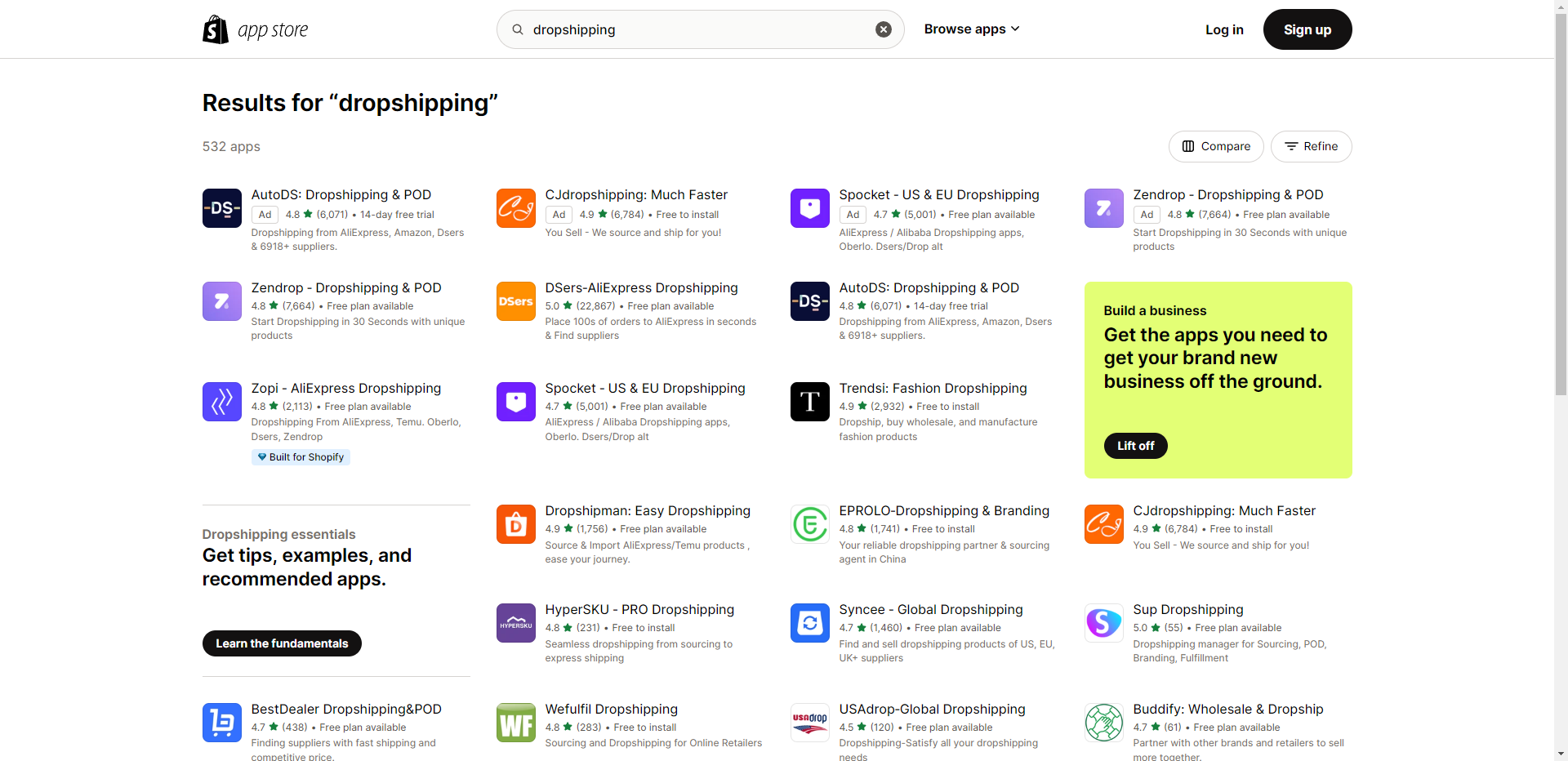Click 'Build a business' banner heading
Image resolution: width=1568 pixels, height=761 pixels.
[1155, 310]
